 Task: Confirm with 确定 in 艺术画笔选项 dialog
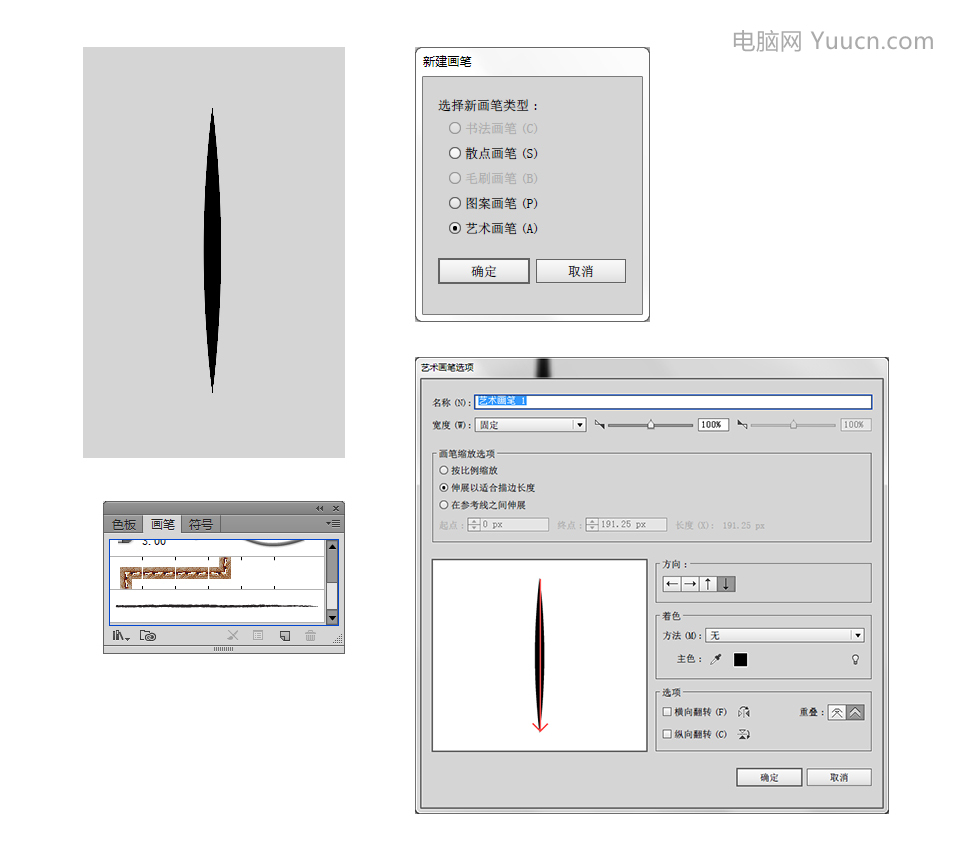769,777
